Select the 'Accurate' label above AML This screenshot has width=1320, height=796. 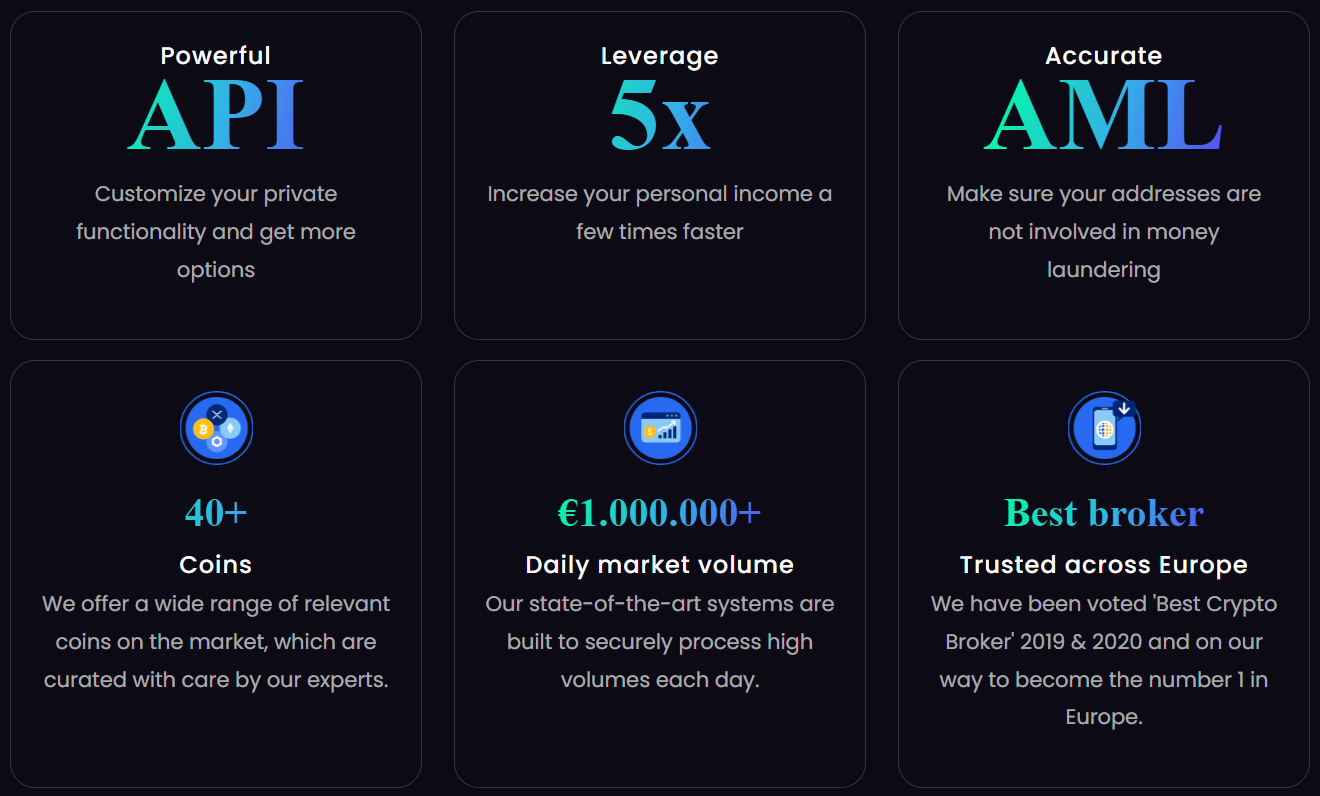point(1104,56)
